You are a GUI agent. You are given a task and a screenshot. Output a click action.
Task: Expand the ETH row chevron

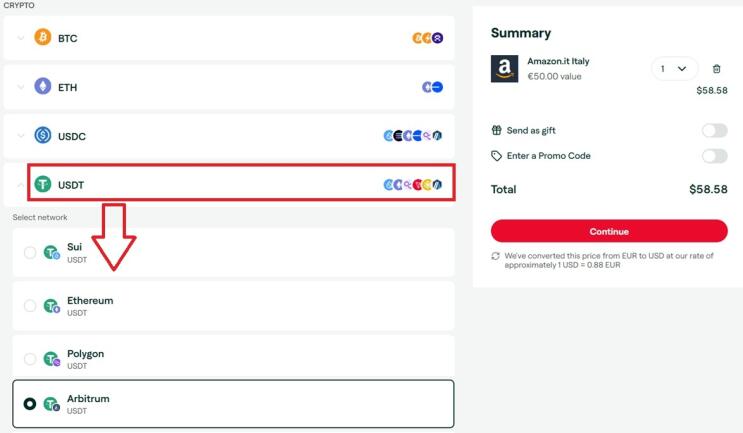pos(20,87)
